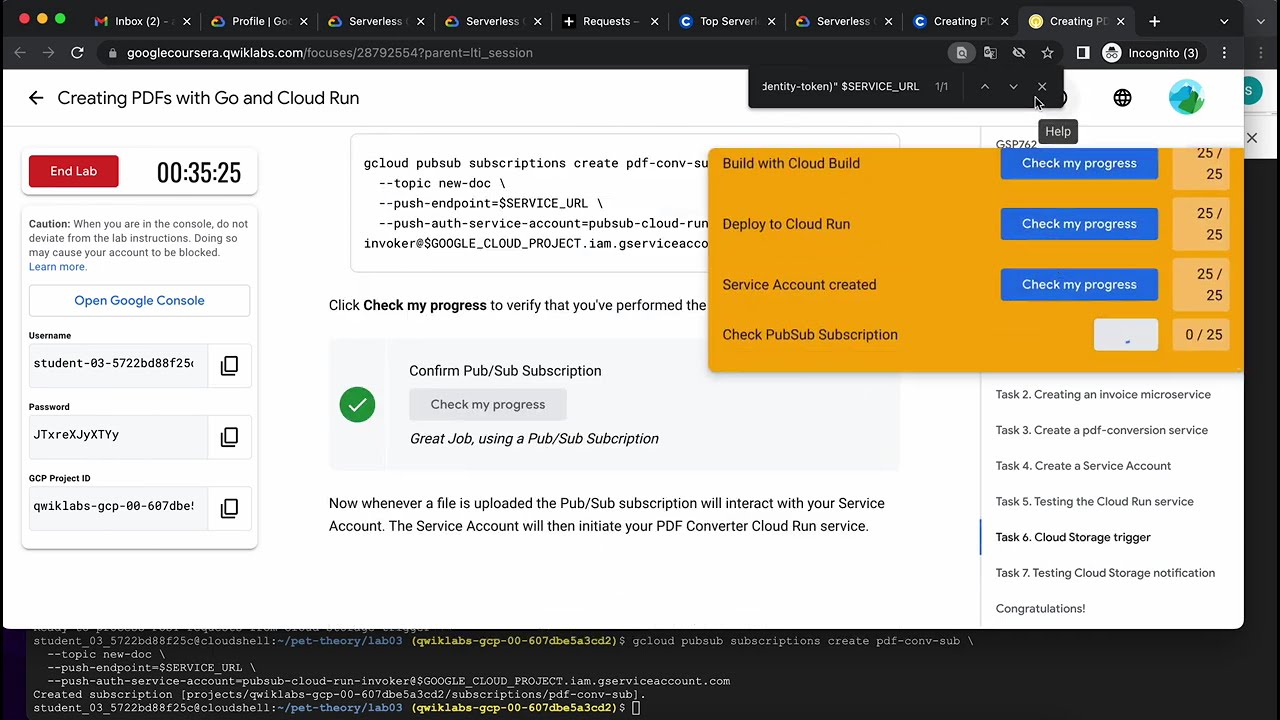Screen dimensions: 1280x720
Task: Click the 0 / 25 score text
Action: (x=1203, y=335)
